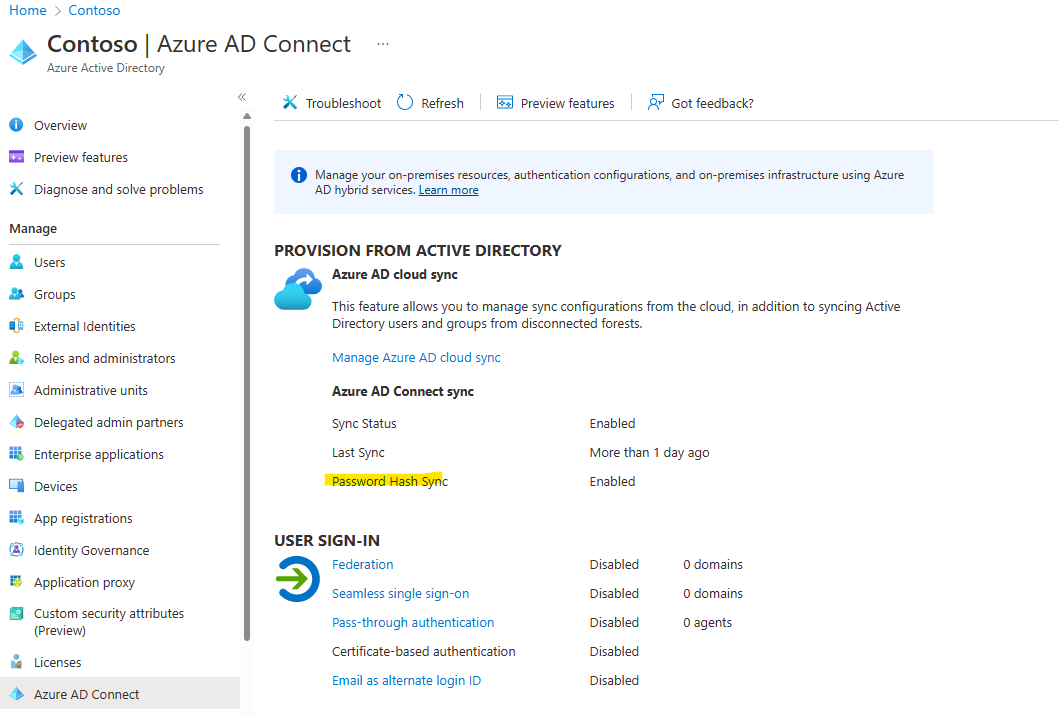The image size is (1059, 716).
Task: Select the Groups icon in the sidebar
Action: (x=22, y=294)
